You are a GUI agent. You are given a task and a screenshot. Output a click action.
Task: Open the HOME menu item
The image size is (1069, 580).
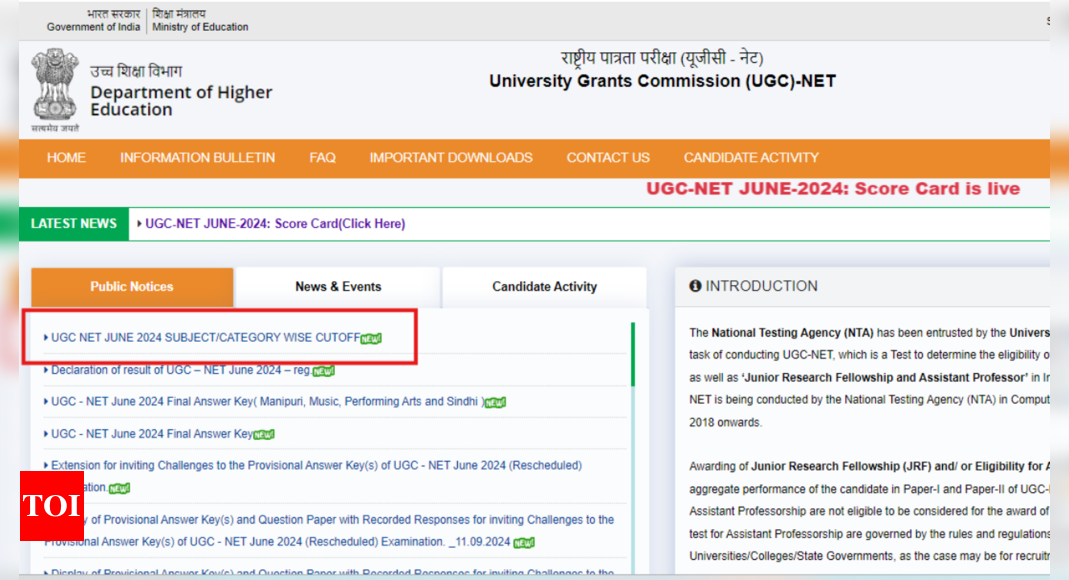pyautogui.click(x=66, y=158)
